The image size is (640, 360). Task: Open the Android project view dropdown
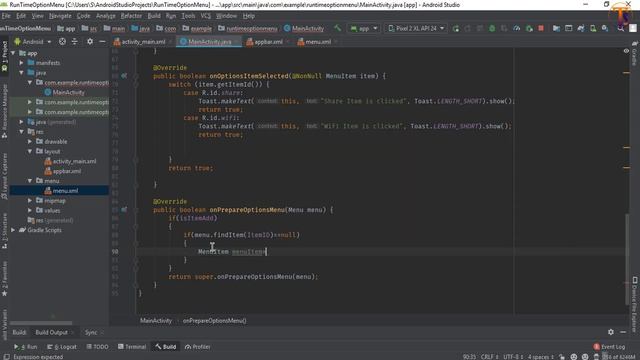point(32,42)
